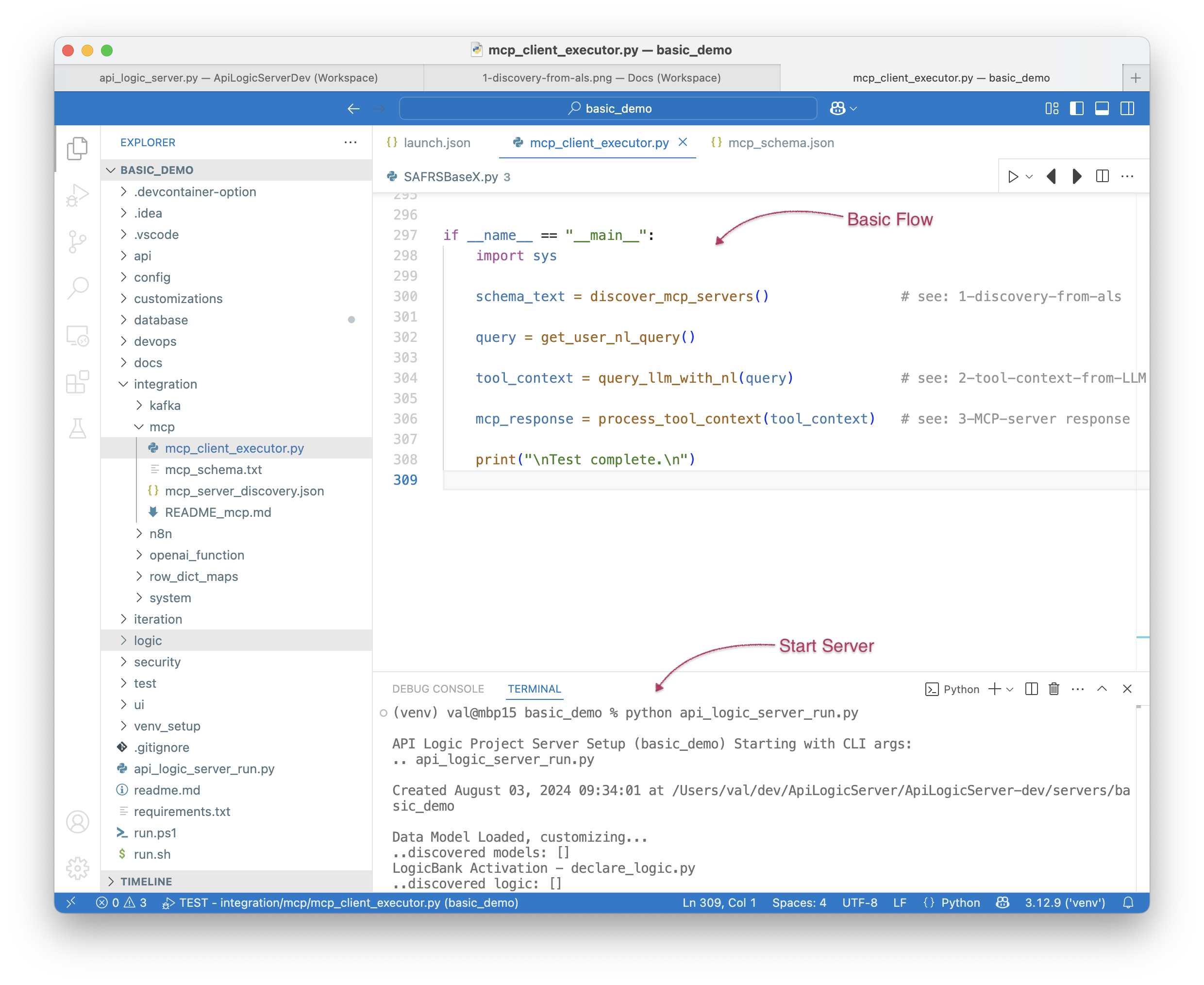Kill terminal with trash icon
This screenshot has height=985, width=1204.
pos(1053,689)
